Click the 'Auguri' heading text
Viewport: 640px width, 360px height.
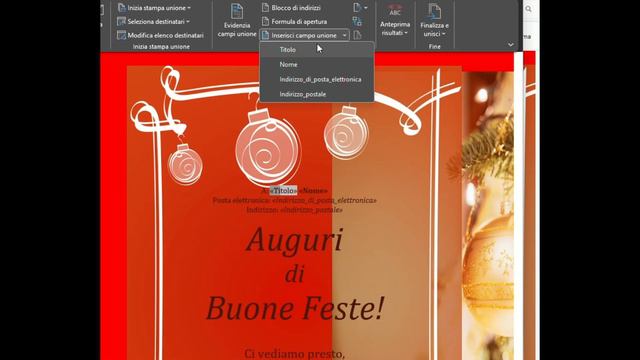(x=295, y=240)
